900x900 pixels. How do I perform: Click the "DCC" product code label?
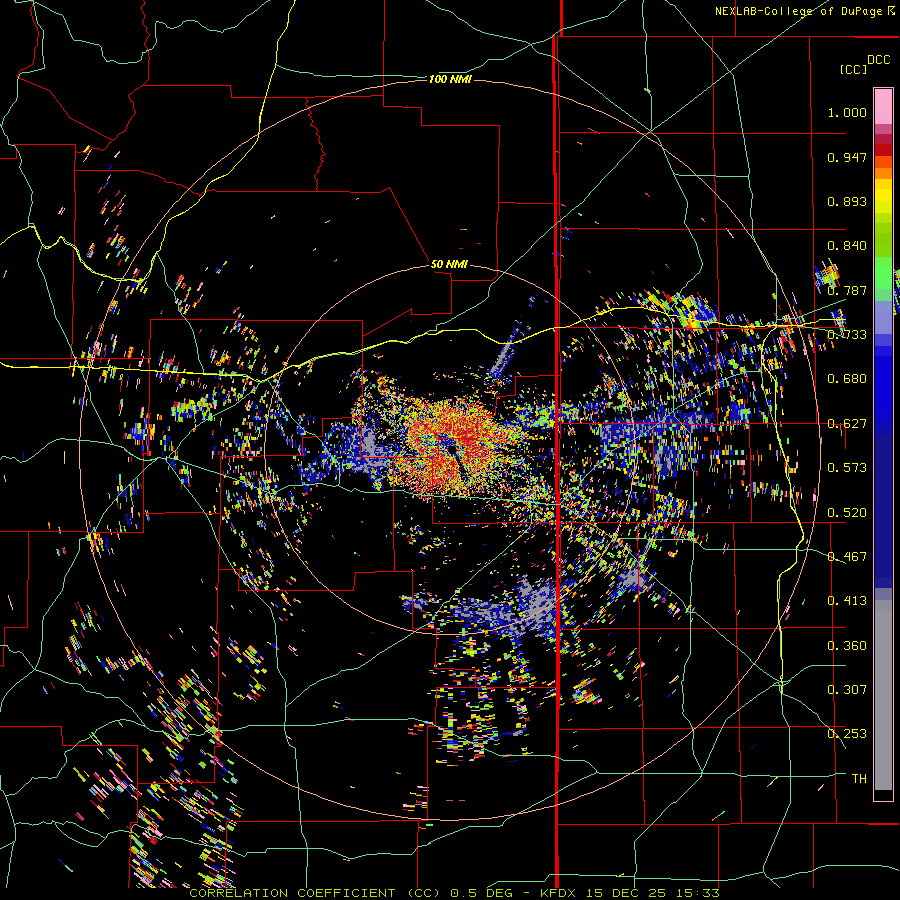coord(879,60)
